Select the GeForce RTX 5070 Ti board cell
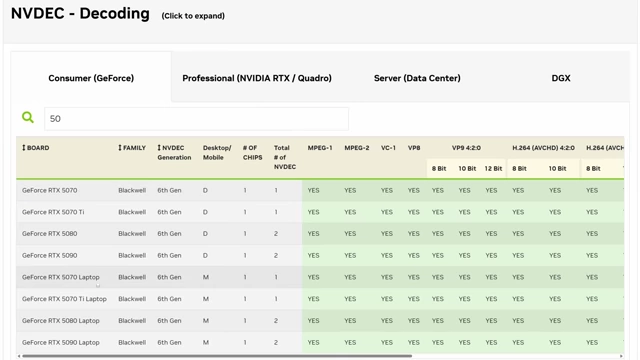This screenshot has height=360, width=640. tap(53, 212)
